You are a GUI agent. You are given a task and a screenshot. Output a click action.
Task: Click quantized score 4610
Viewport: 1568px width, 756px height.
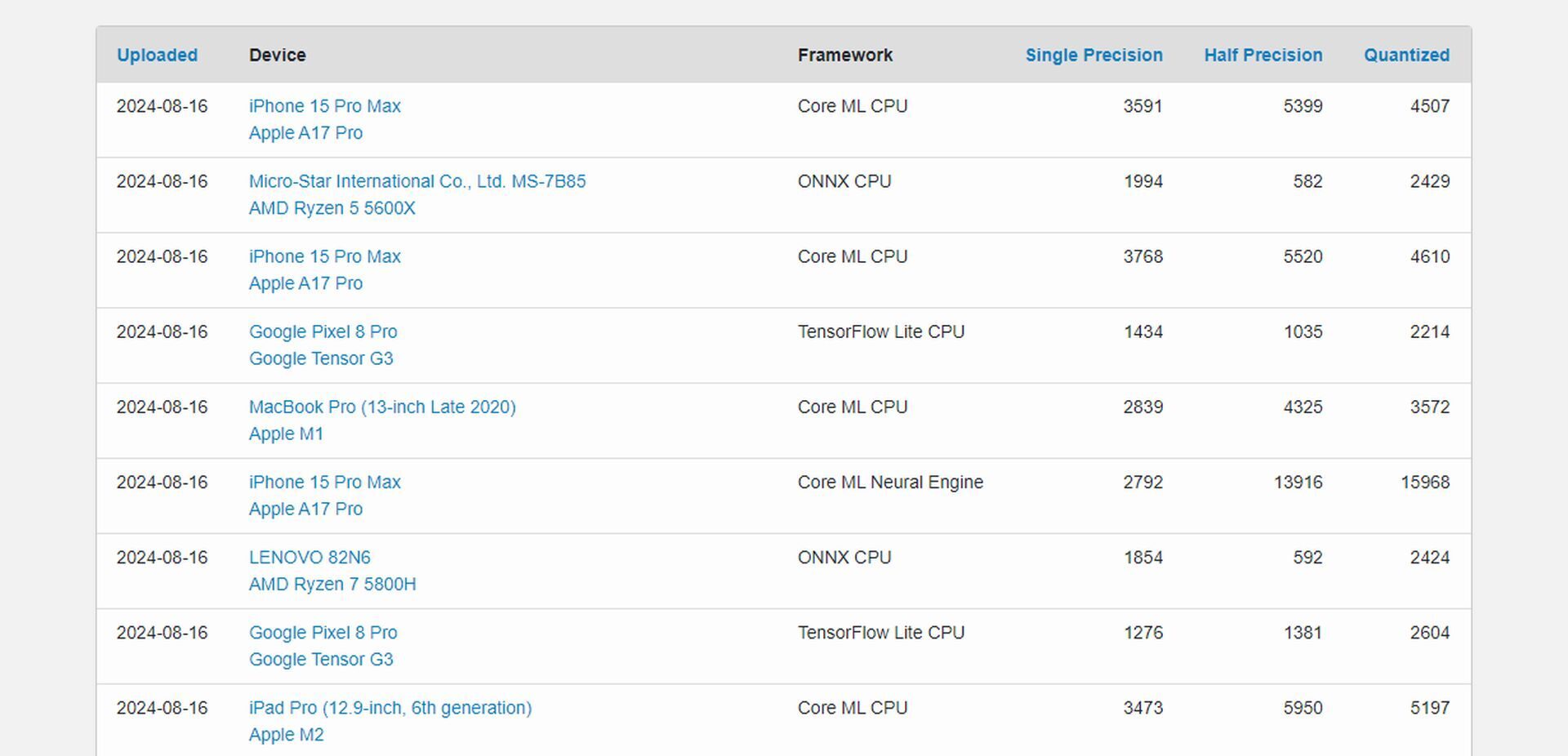[1430, 256]
